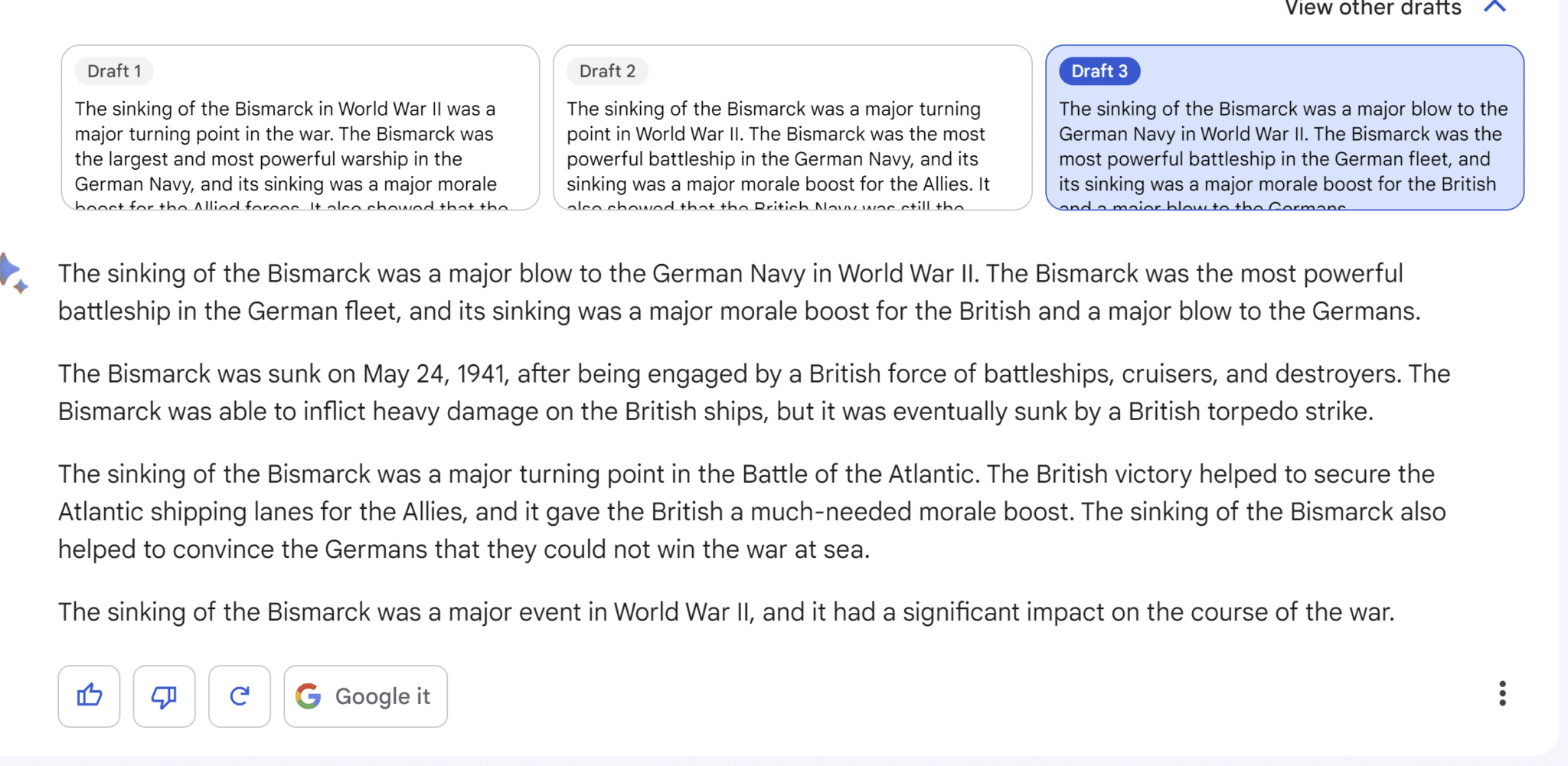The image size is (1568, 766).
Task: Open the three-dot more options menu
Action: pos(1502,693)
